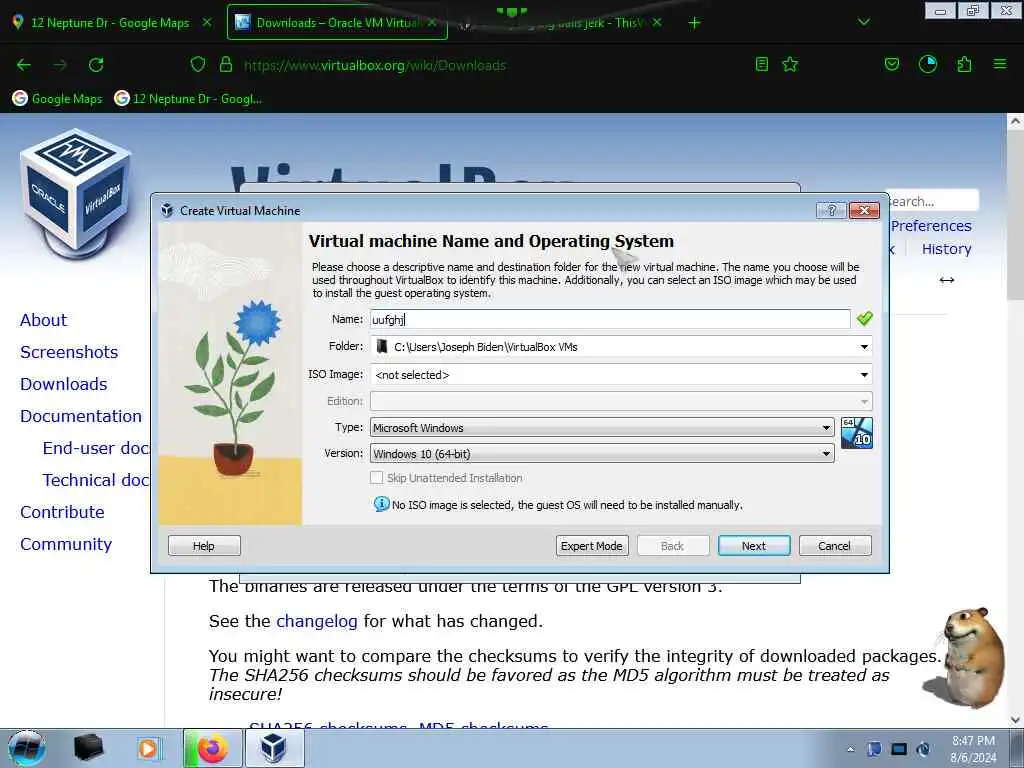Image resolution: width=1024 pixels, height=768 pixels.
Task: Click the Technical docs sidebar link
Action: point(96,480)
